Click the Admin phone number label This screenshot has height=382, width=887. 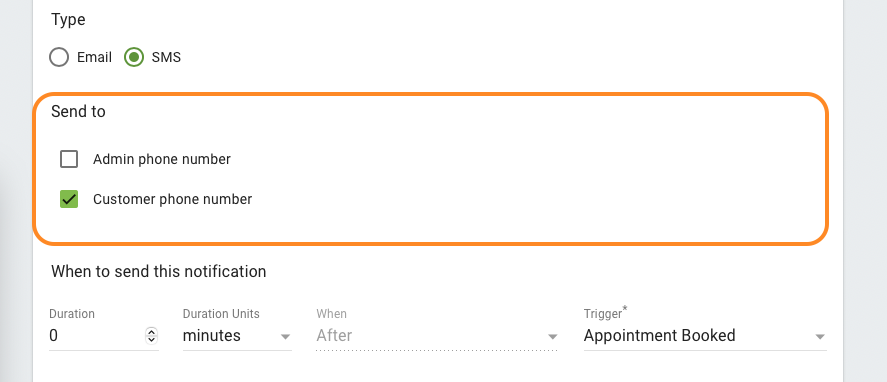click(x=162, y=160)
